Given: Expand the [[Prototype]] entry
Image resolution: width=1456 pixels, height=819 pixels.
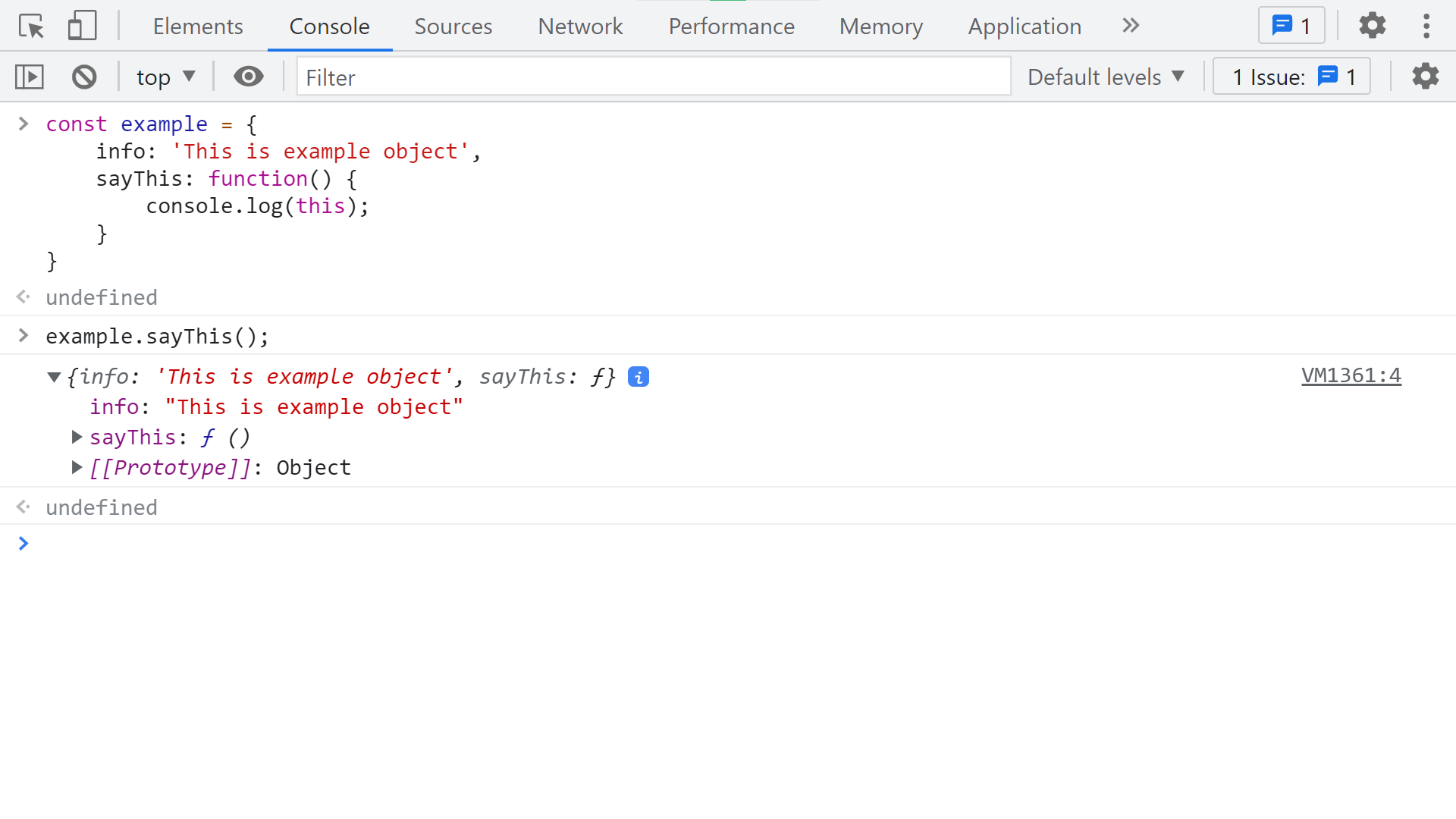Looking at the screenshot, I should [x=77, y=468].
